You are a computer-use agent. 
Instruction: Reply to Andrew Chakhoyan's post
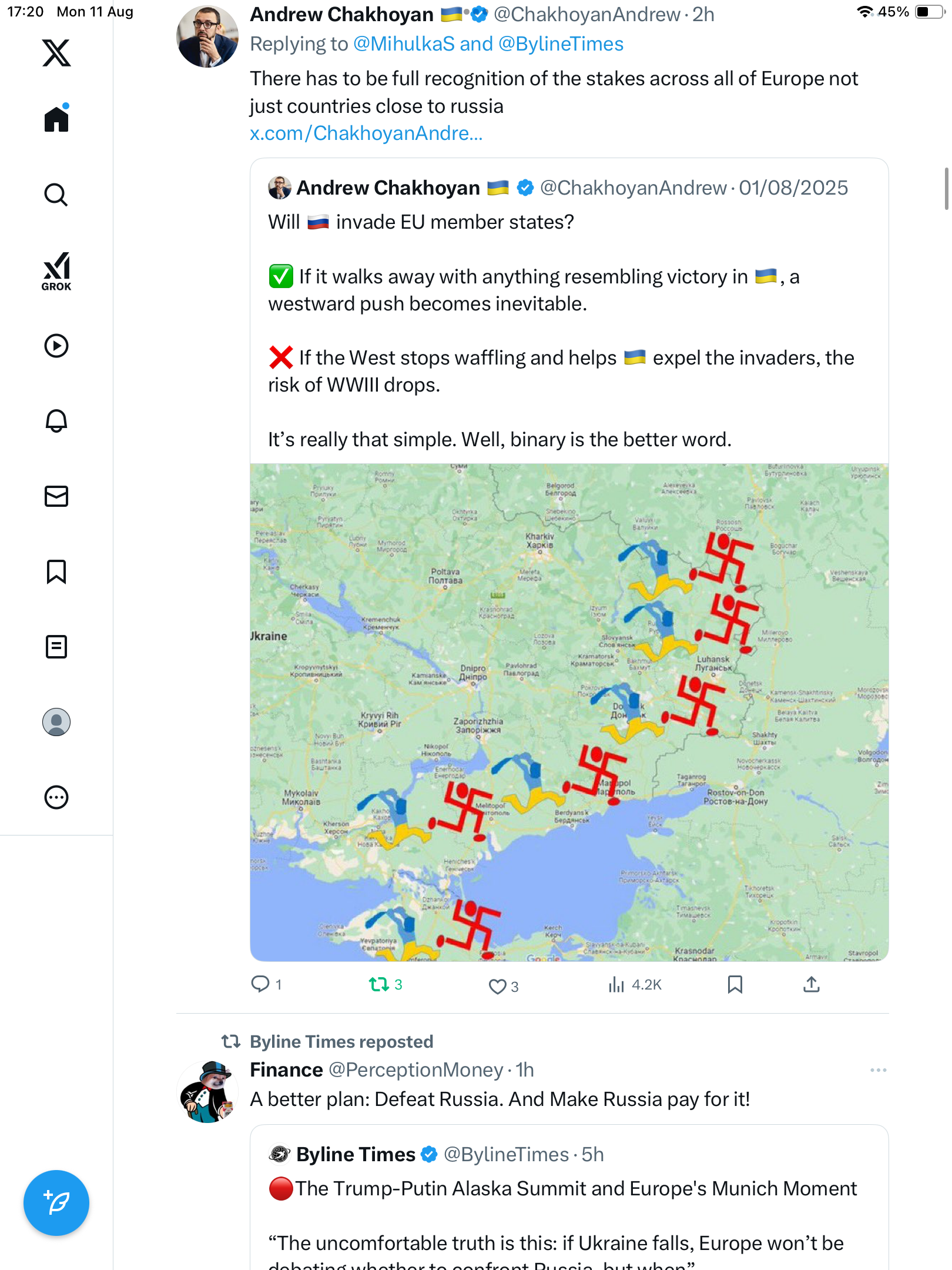point(260,984)
